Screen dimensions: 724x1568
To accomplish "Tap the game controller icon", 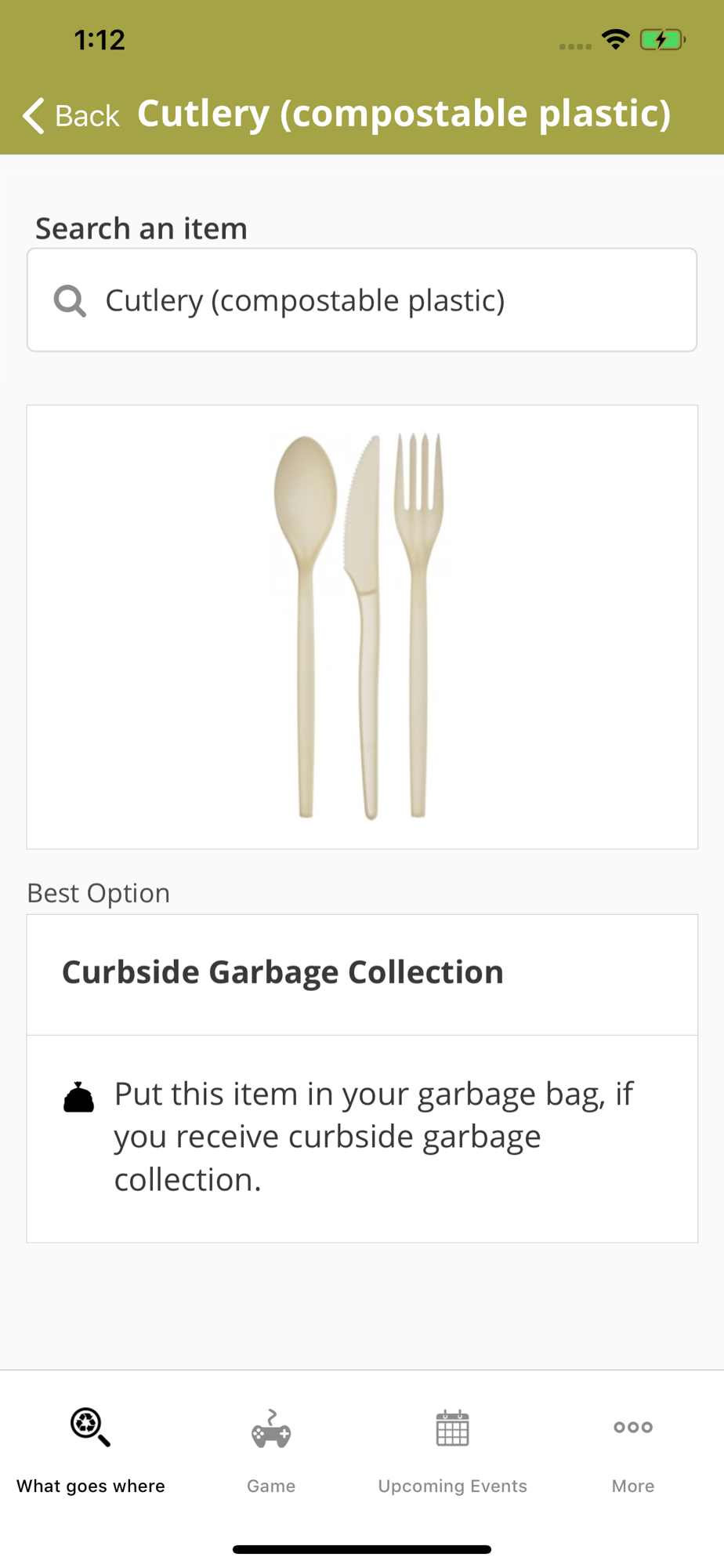I will (x=271, y=1429).
